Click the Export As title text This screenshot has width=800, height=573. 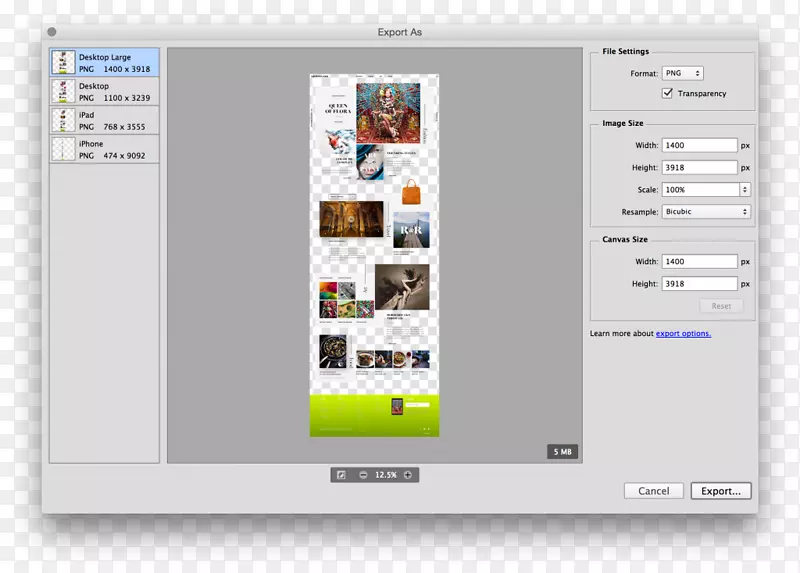pyautogui.click(x=399, y=32)
